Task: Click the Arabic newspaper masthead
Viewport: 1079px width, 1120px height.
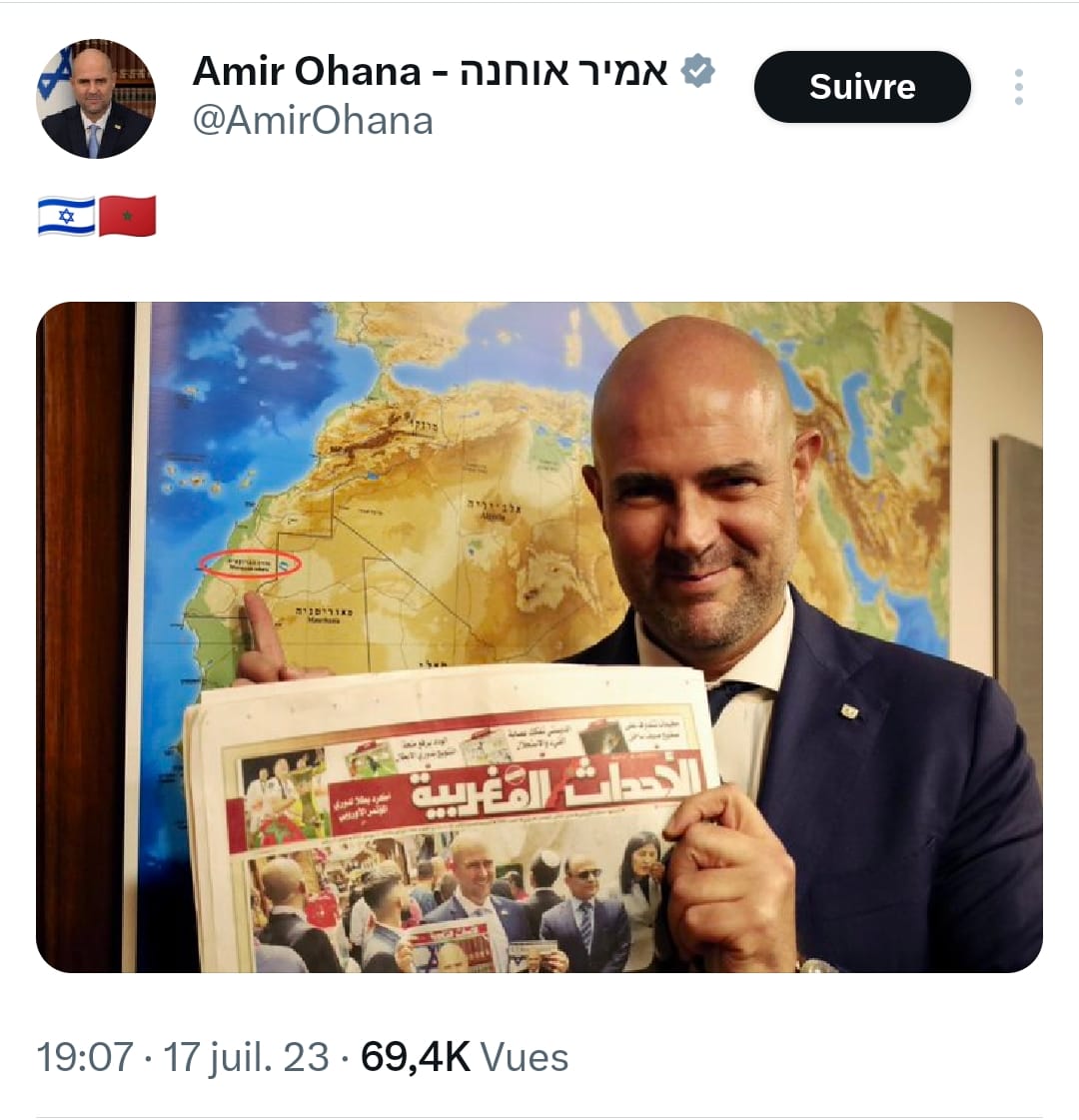Action: 553,789
